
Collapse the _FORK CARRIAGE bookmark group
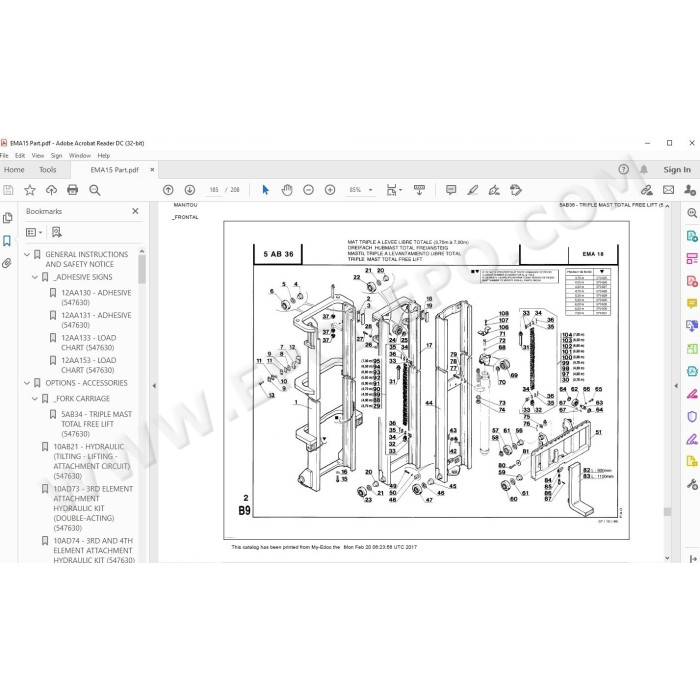(x=35, y=399)
